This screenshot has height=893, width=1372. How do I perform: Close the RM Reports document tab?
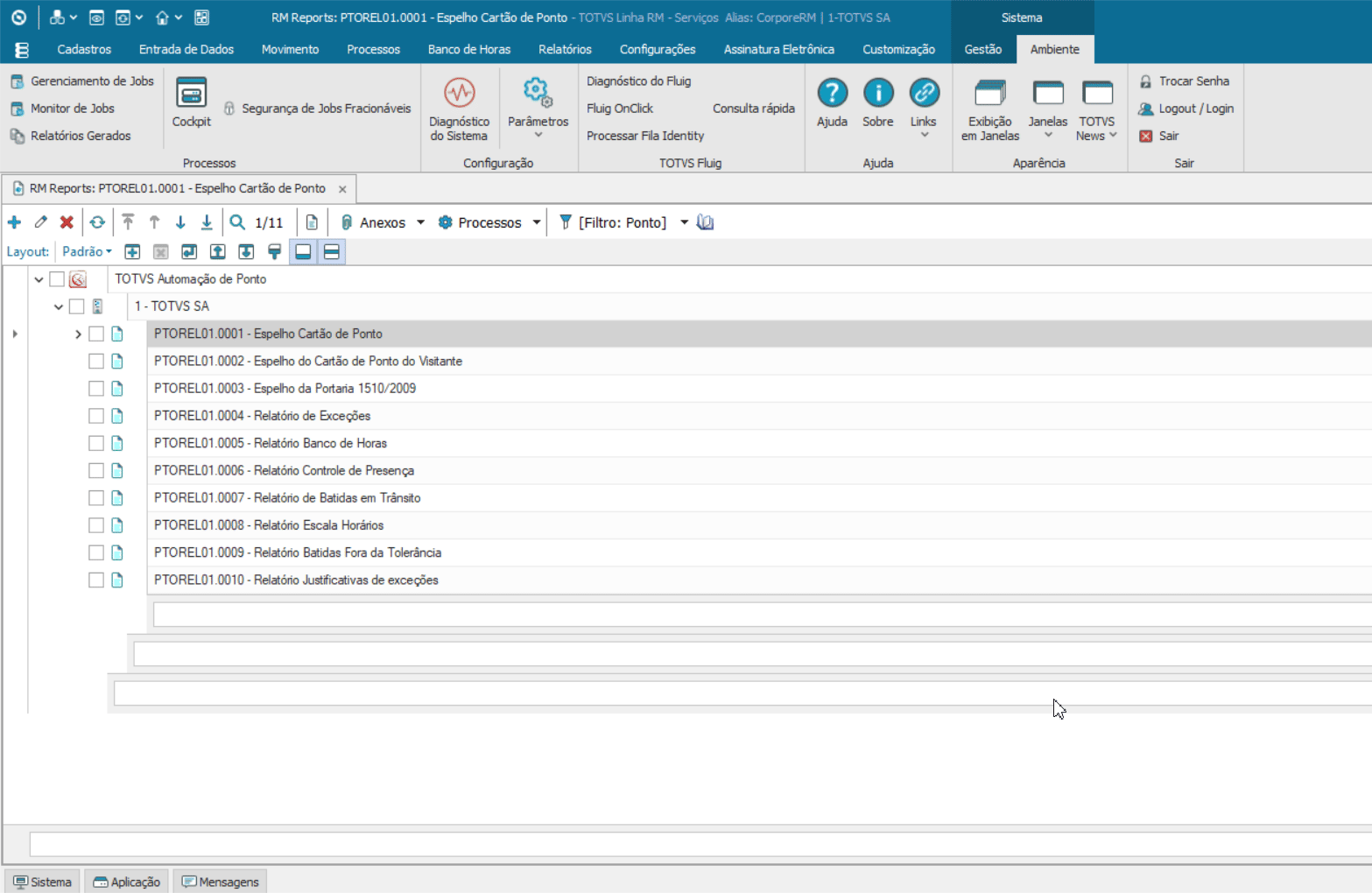pos(342,189)
